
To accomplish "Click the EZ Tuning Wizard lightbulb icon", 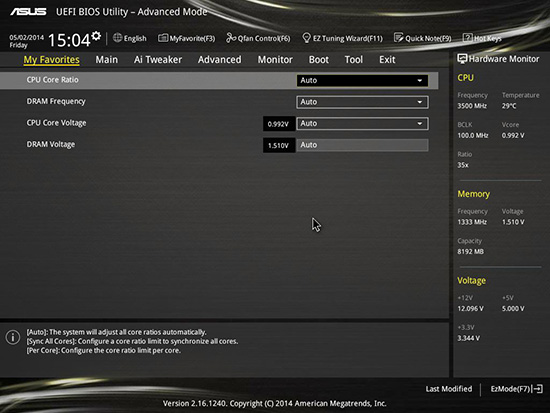I will pos(306,38).
